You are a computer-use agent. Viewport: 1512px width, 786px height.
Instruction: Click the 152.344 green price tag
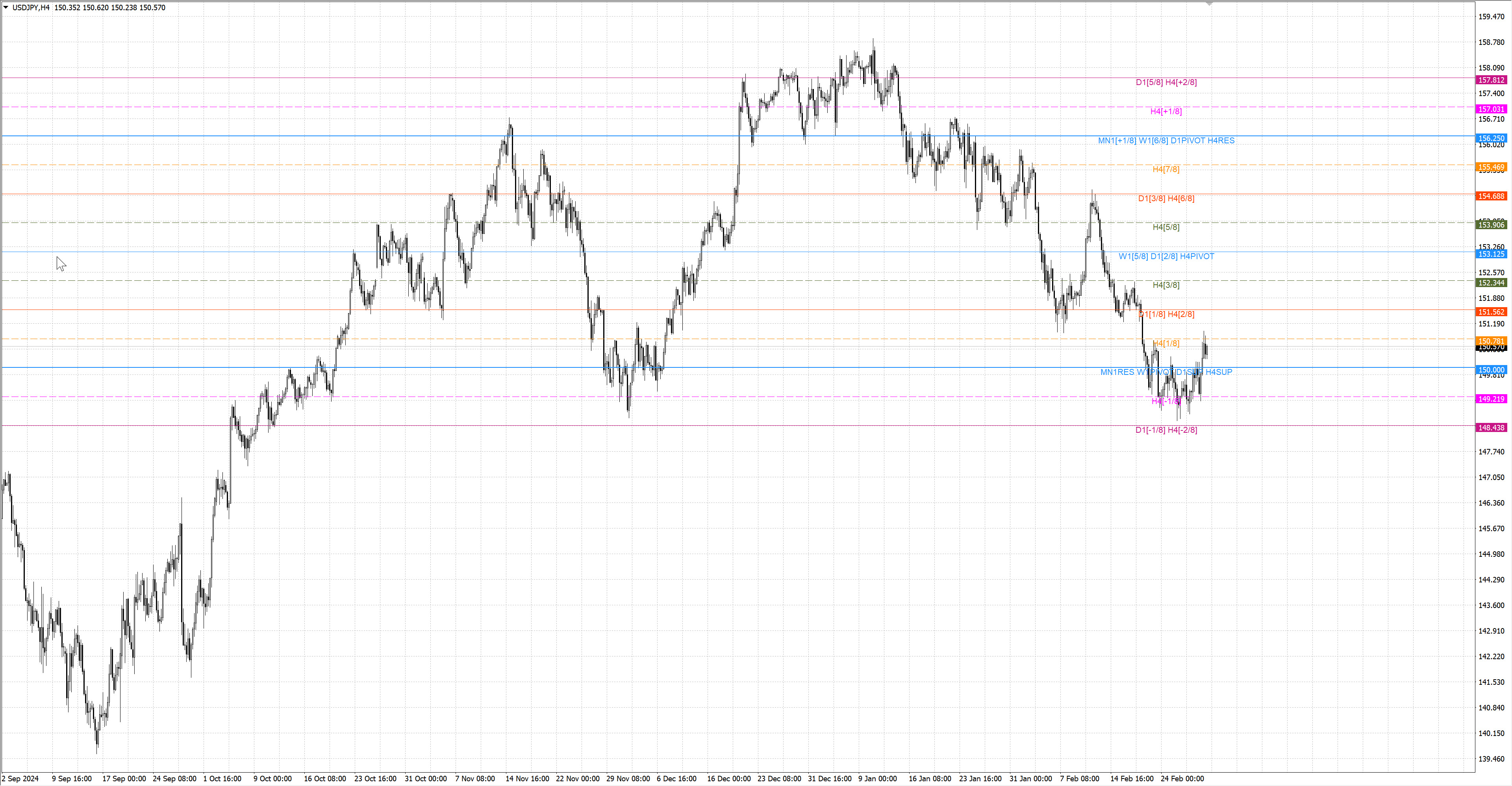(x=1491, y=283)
